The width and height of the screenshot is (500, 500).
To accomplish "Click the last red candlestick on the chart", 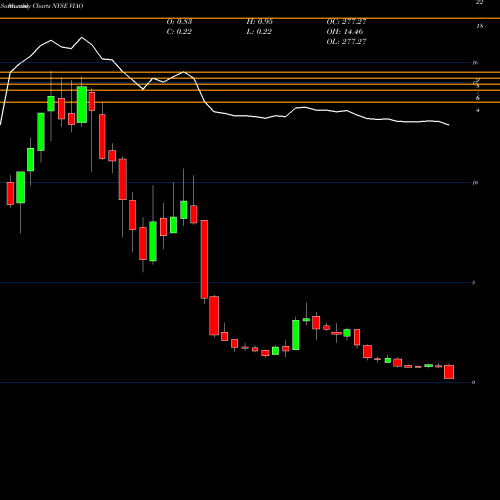I will click(449, 372).
